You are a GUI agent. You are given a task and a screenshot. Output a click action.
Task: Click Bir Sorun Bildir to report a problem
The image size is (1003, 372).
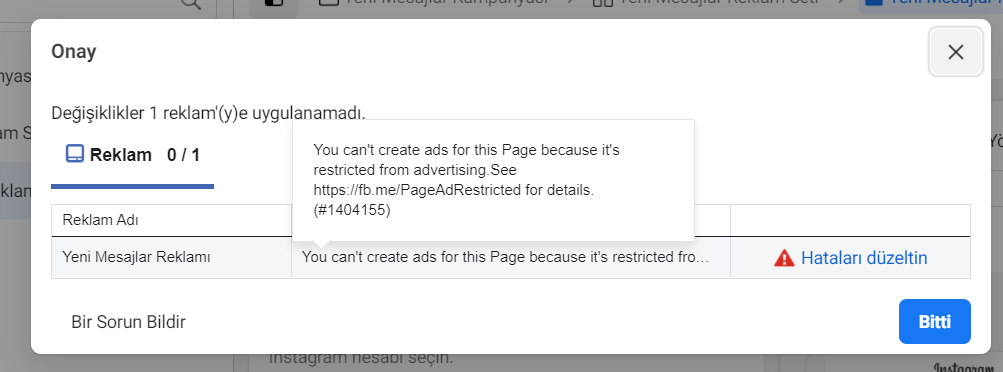pos(129,322)
